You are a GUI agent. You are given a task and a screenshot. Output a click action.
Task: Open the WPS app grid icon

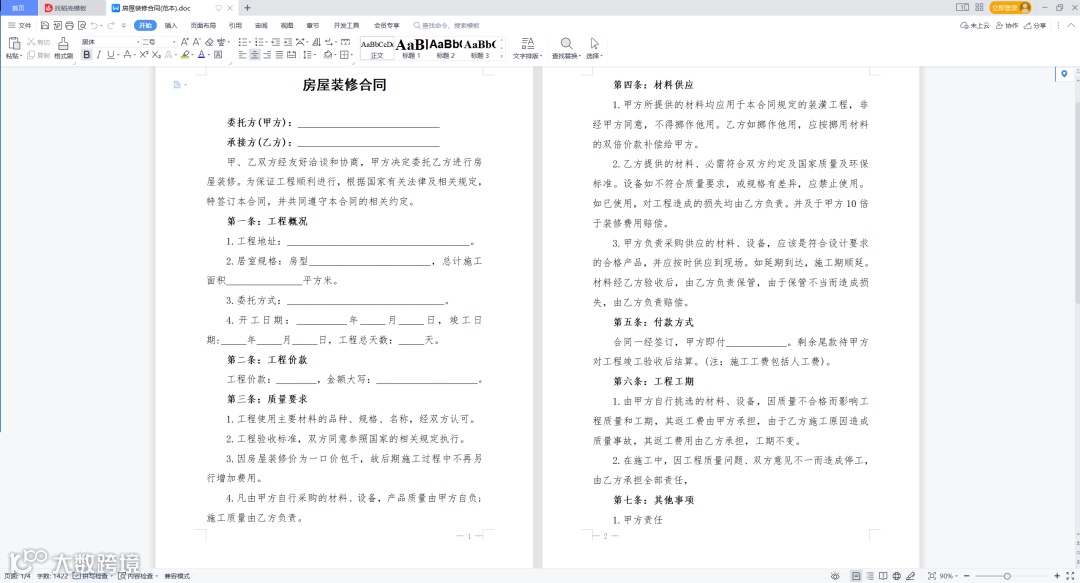coord(979,7)
